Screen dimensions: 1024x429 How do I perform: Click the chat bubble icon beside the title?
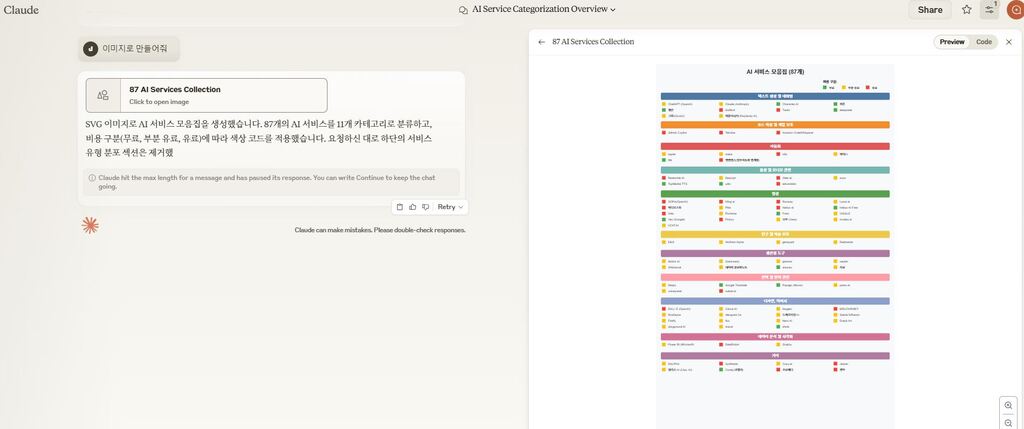(x=464, y=10)
